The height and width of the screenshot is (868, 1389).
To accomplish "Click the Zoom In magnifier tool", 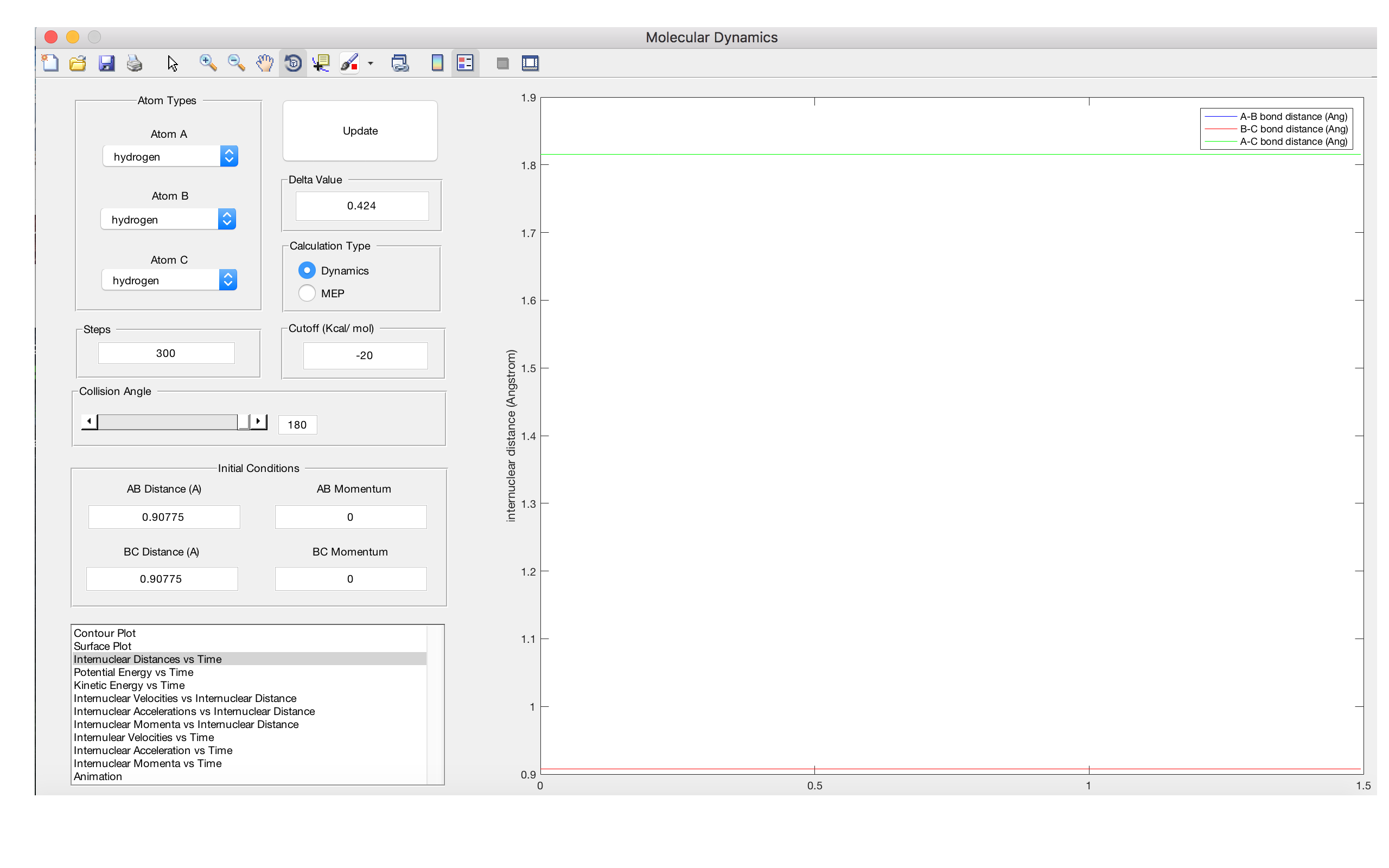I will (208, 63).
